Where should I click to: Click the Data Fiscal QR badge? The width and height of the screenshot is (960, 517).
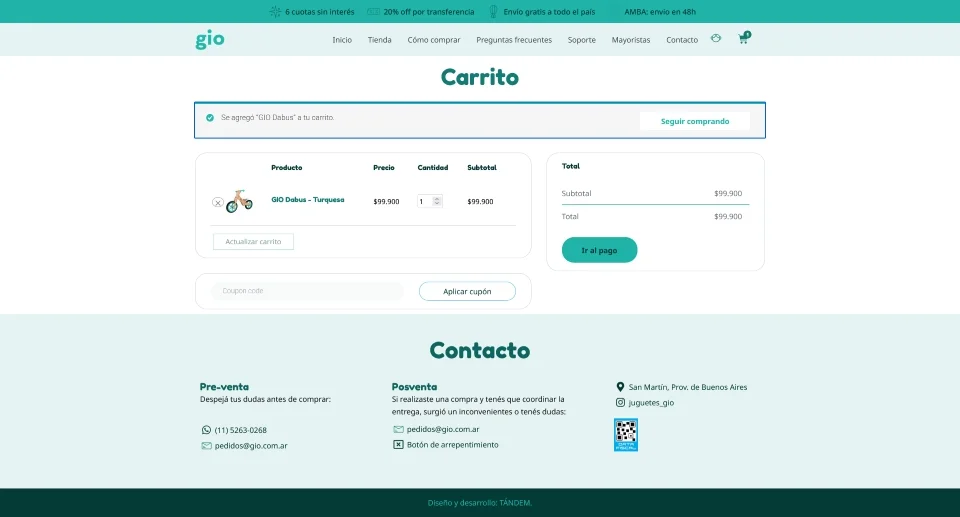coord(626,434)
